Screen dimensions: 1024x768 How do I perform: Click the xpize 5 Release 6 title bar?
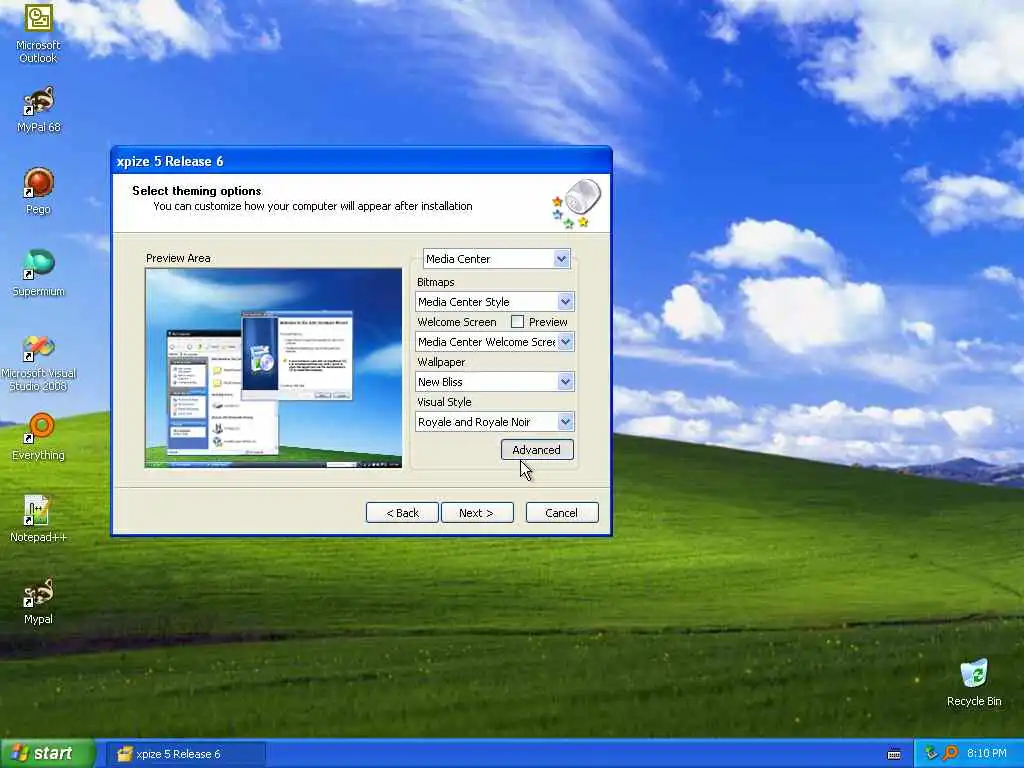[361, 161]
